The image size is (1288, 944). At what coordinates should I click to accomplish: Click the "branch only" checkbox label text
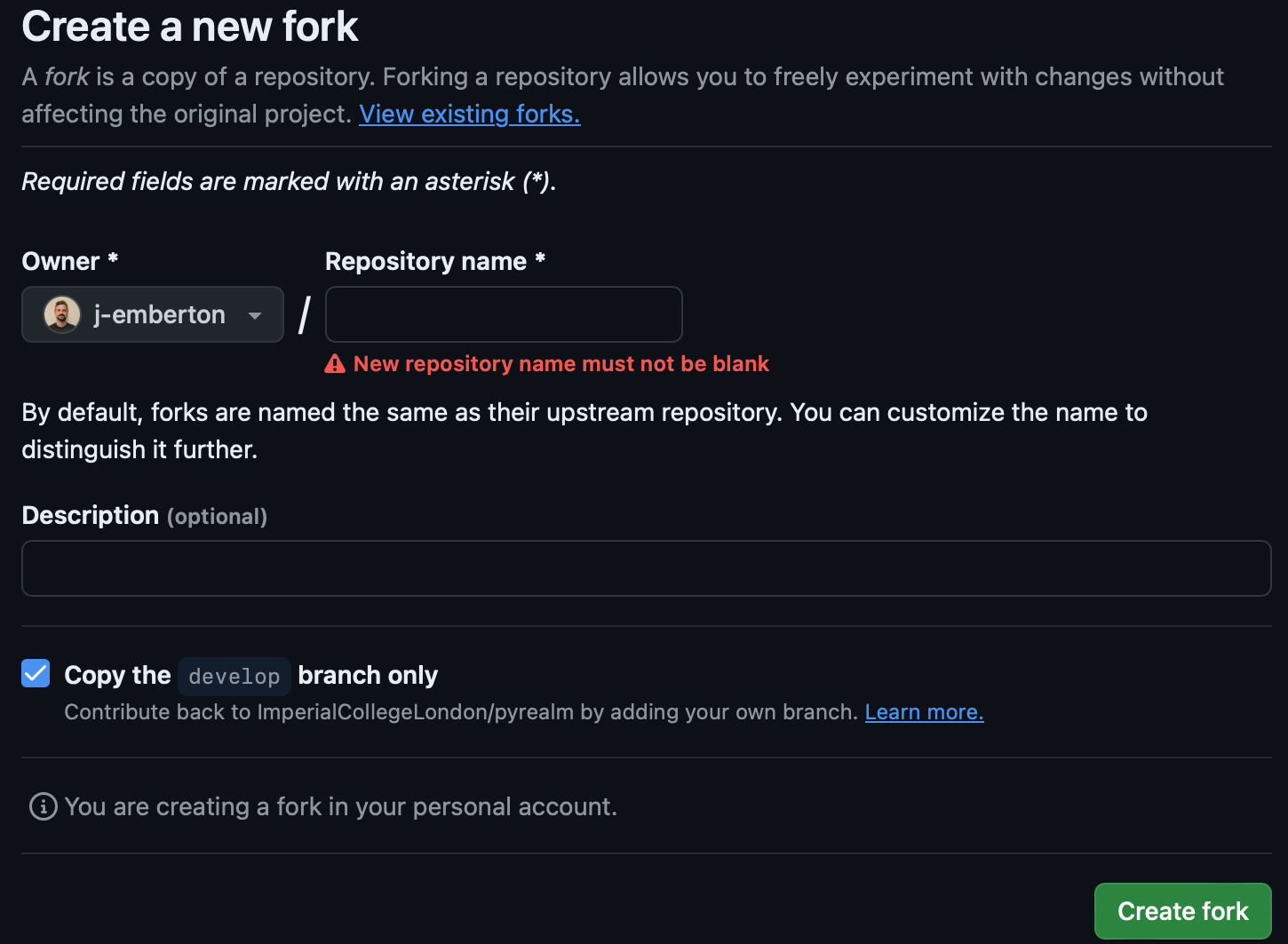(368, 676)
